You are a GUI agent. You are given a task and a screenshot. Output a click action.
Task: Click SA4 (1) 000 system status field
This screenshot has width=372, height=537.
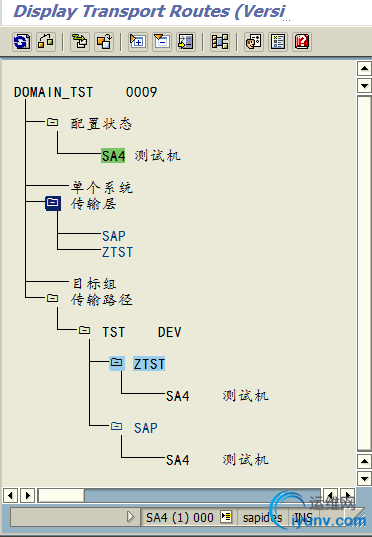pos(180,517)
